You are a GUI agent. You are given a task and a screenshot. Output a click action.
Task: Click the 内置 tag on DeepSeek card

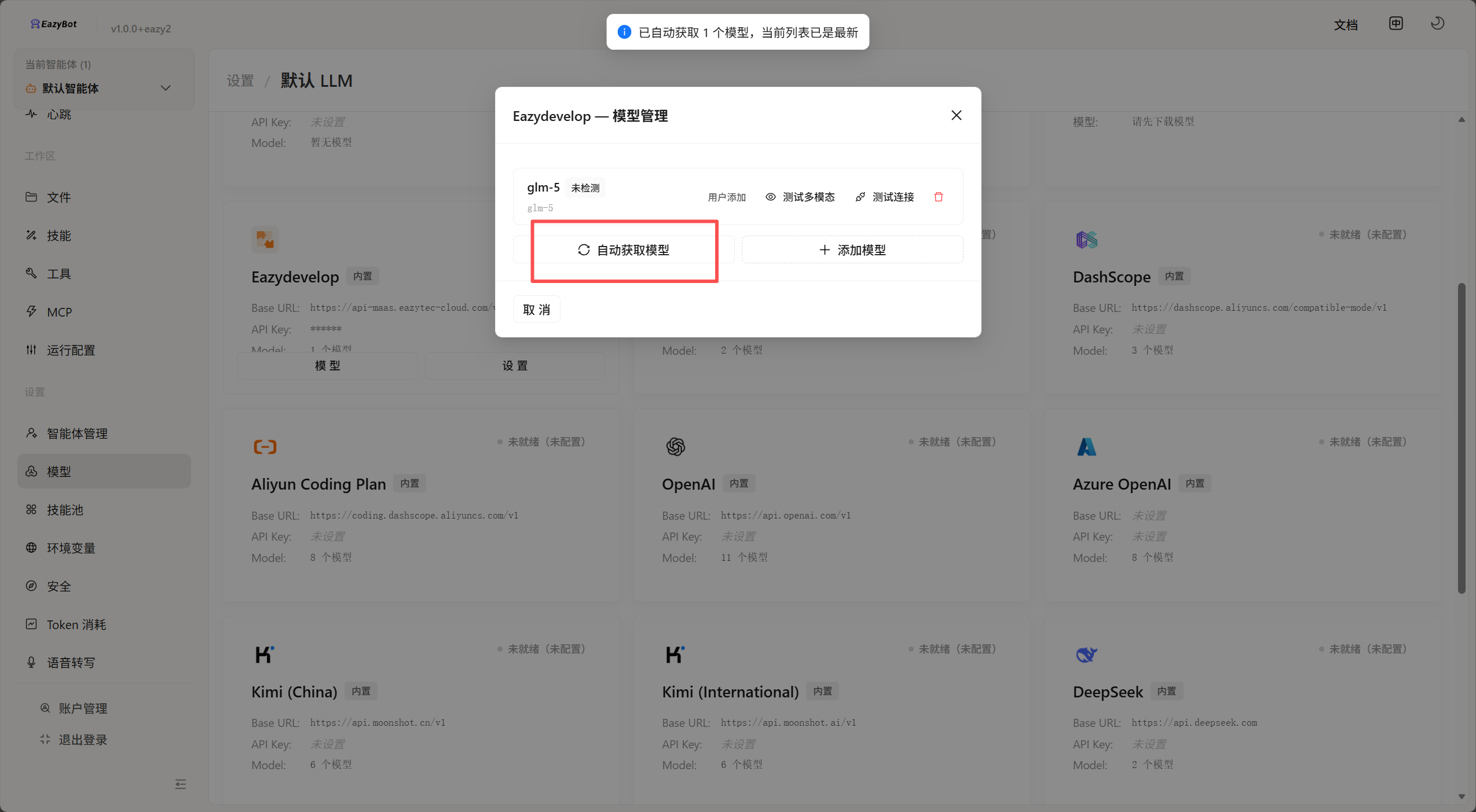tap(1166, 691)
